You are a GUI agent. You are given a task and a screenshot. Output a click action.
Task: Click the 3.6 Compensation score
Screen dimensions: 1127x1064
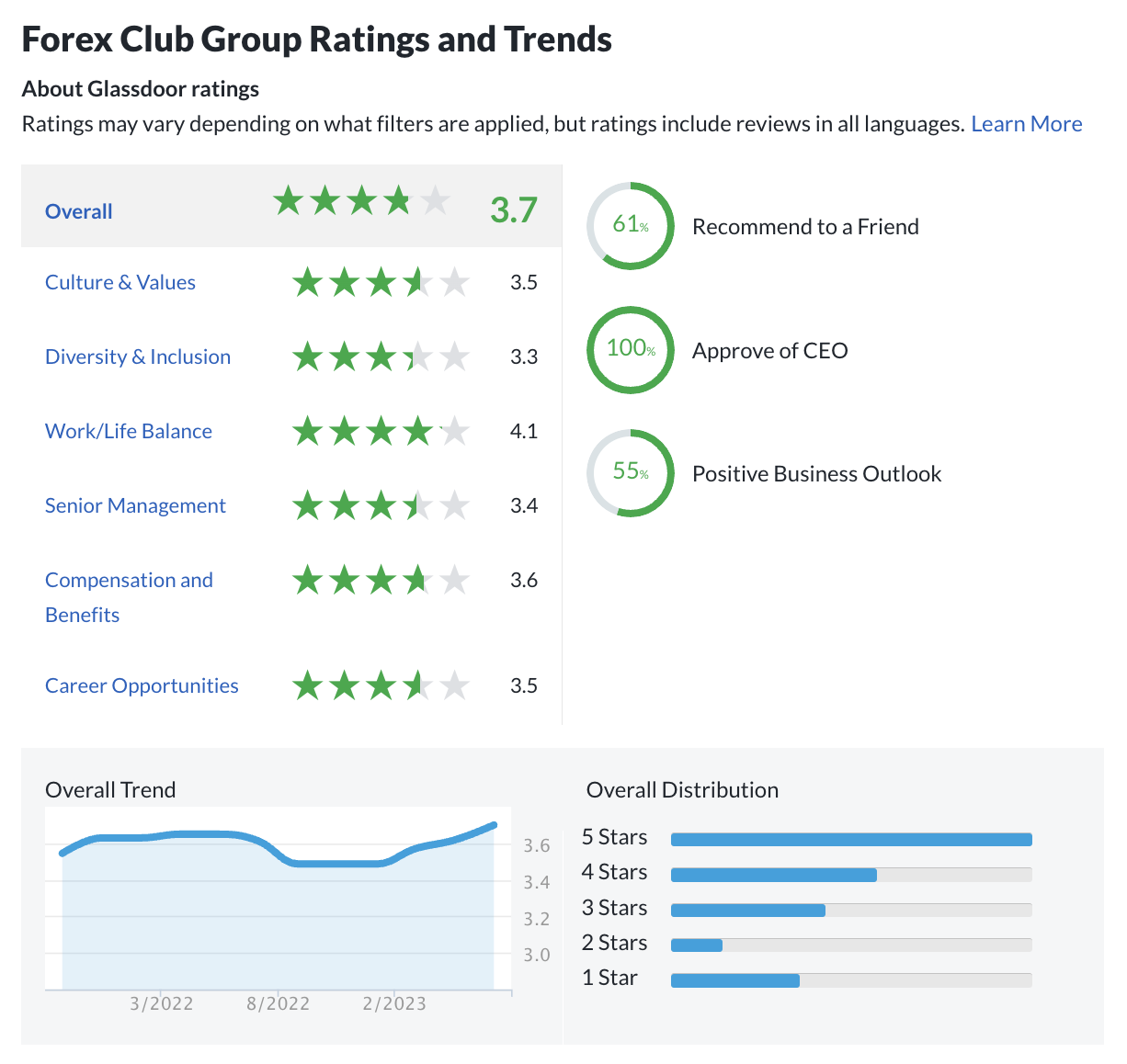coord(524,580)
